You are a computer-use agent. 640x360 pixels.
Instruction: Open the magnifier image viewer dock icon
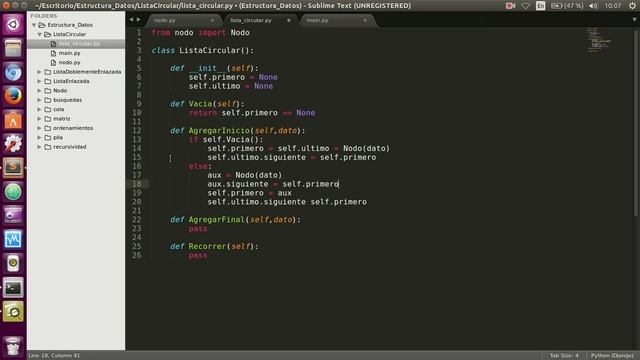[13, 312]
